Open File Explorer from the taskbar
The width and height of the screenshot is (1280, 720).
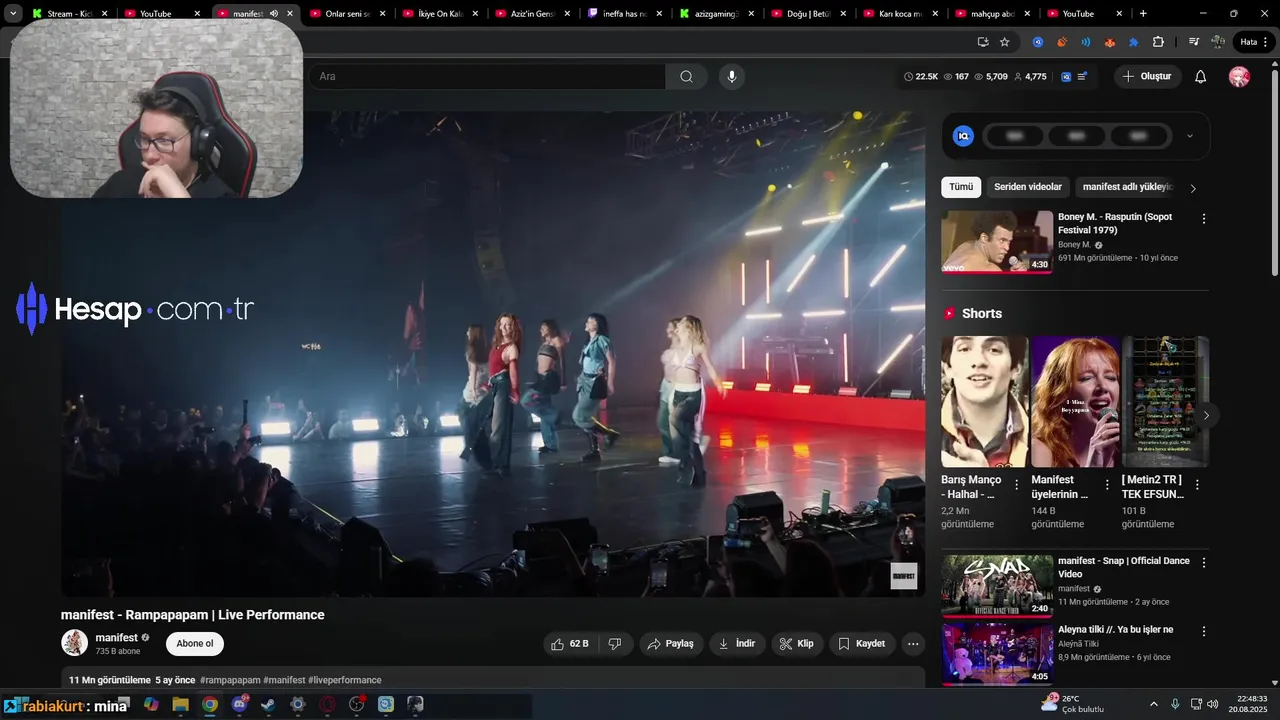click(180, 704)
